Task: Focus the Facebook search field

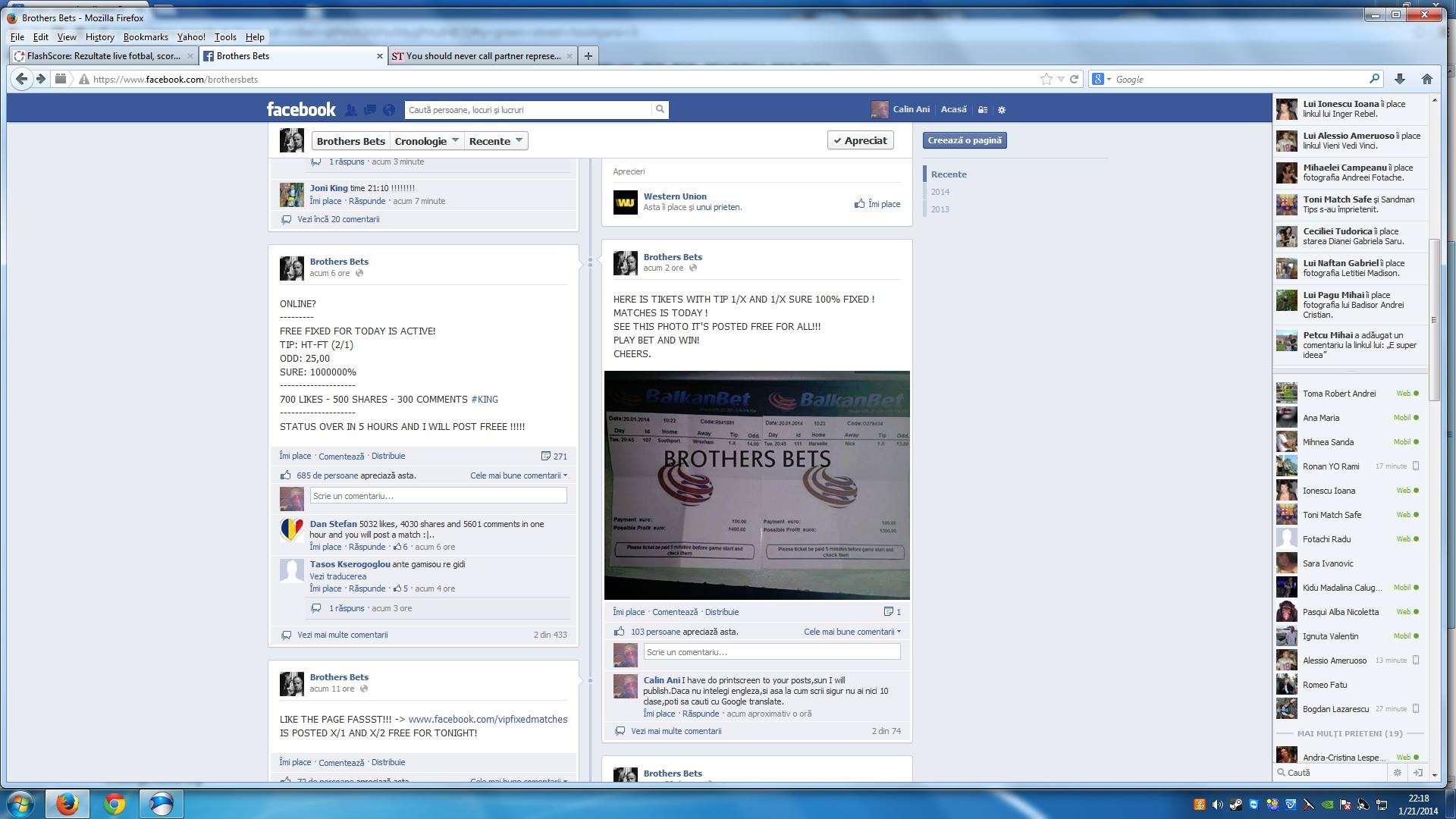Action: pos(529,109)
